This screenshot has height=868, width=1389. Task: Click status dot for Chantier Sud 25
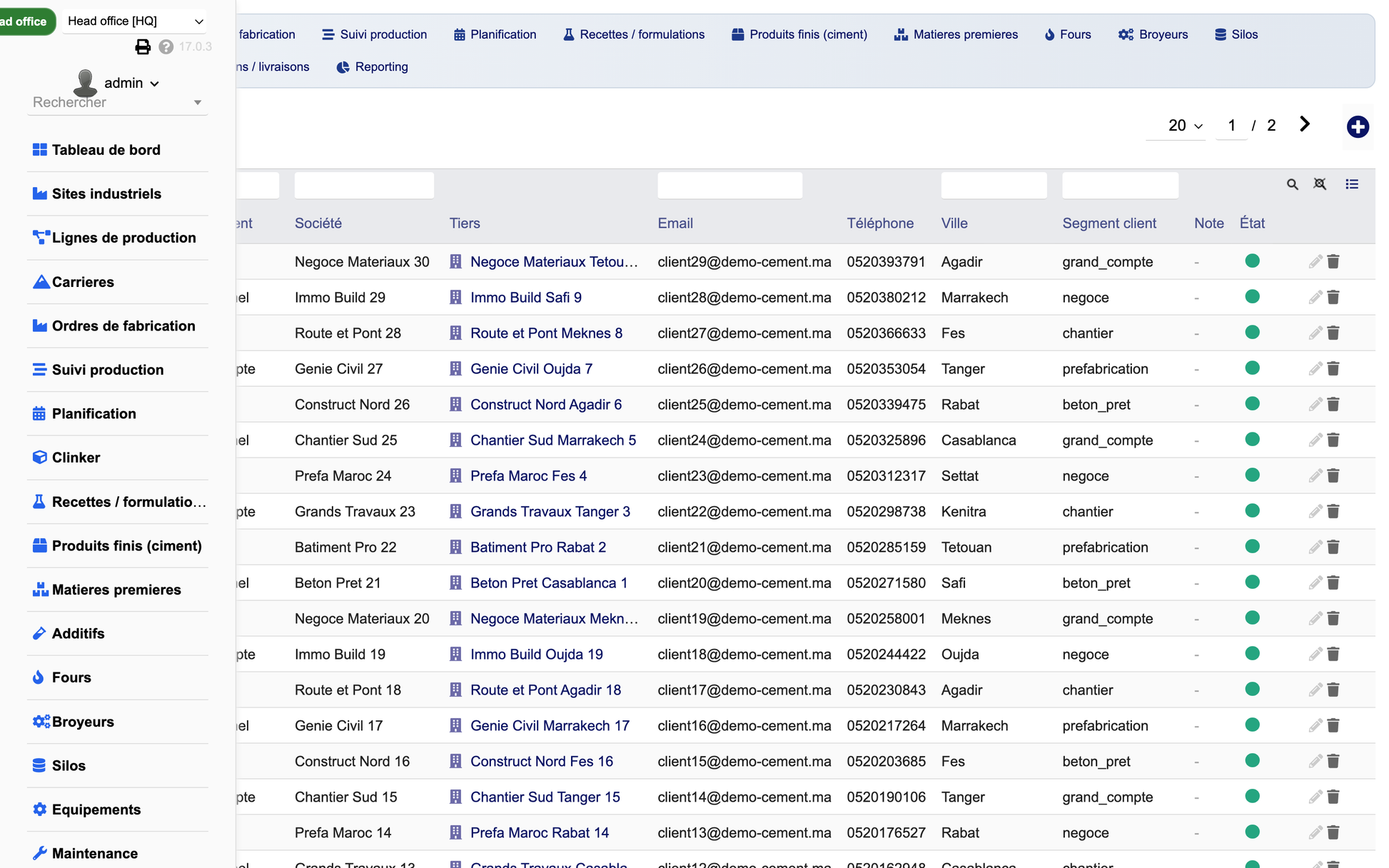1252,440
